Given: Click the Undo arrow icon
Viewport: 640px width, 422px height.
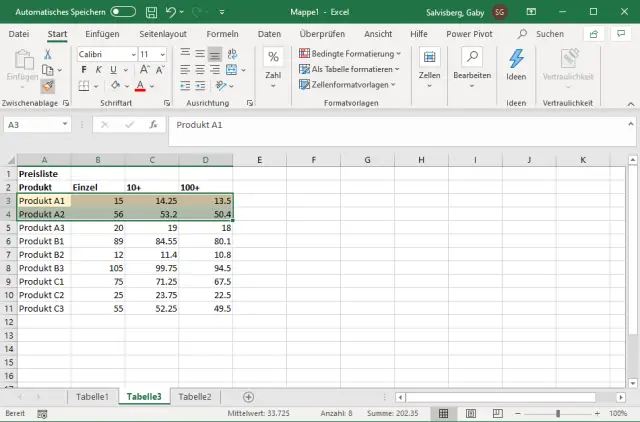Looking at the screenshot, I should click(172, 11).
